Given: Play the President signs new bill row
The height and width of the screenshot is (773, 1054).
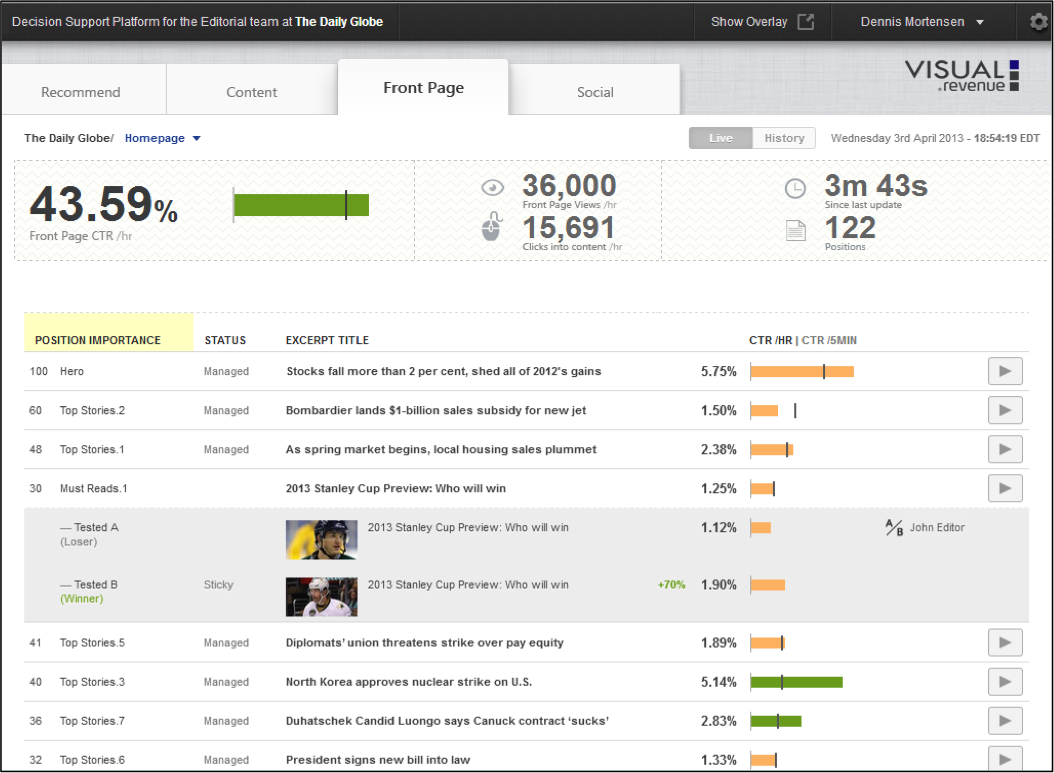Looking at the screenshot, I should [1005, 759].
